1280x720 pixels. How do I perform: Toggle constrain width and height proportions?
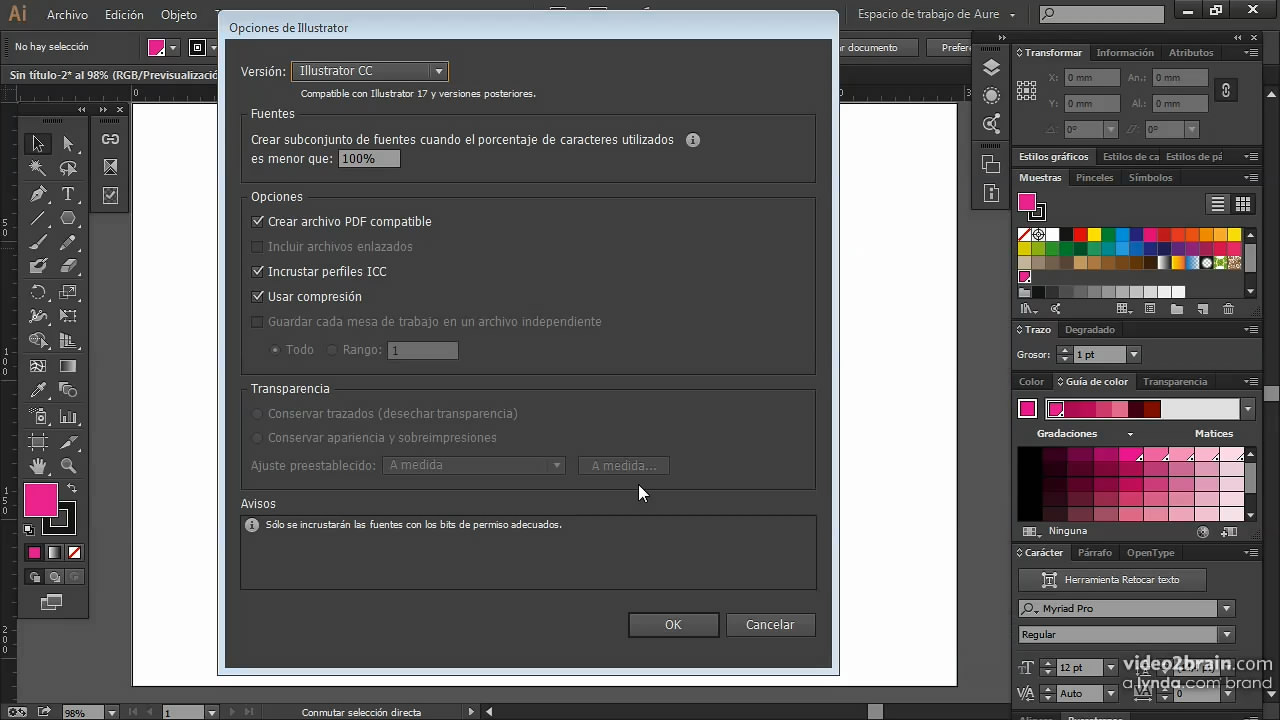tap(1226, 90)
